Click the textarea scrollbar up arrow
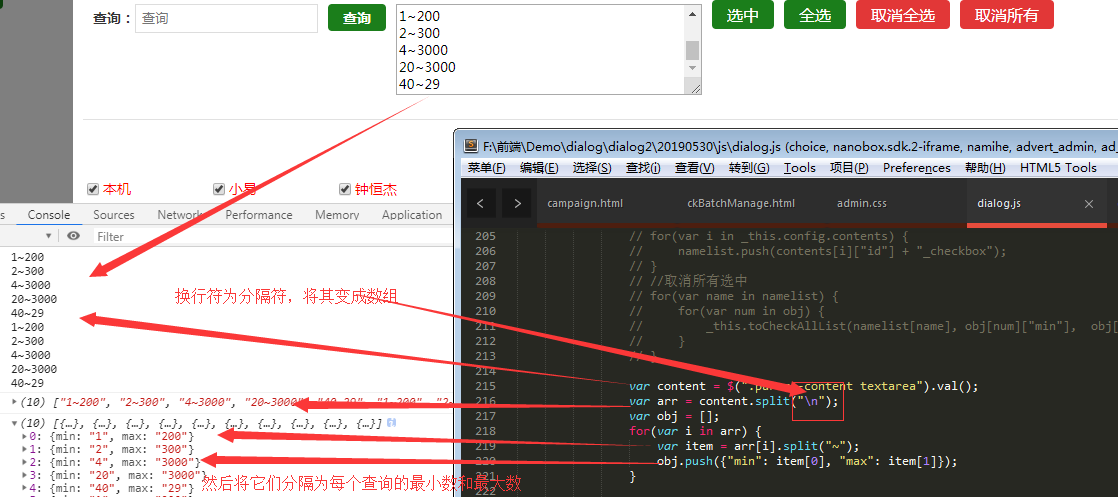 click(692, 14)
